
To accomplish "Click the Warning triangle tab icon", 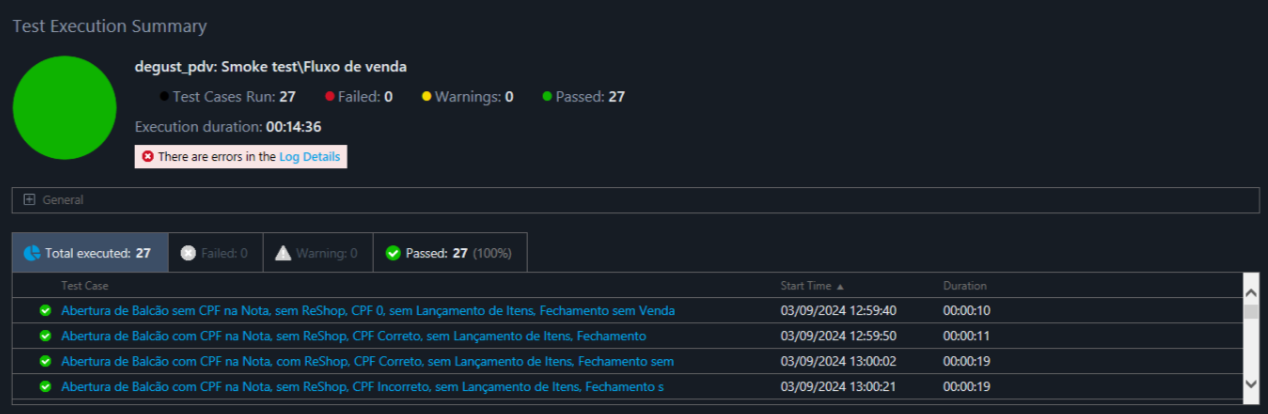I will tap(283, 253).
